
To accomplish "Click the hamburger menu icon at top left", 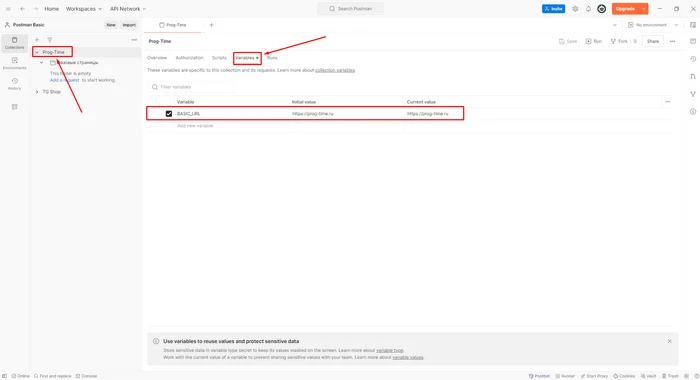I will coord(8,9).
